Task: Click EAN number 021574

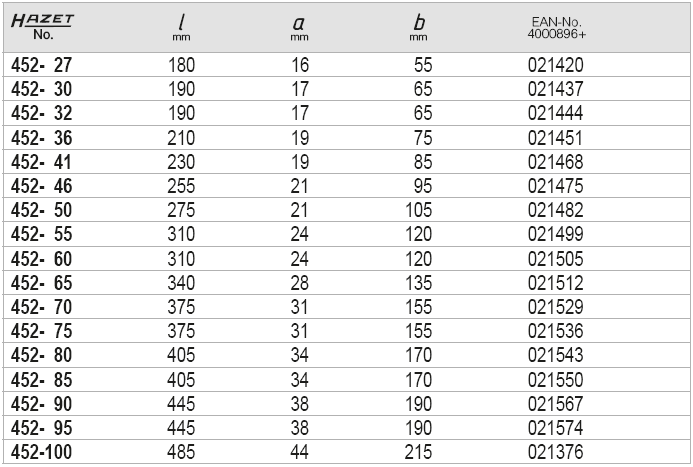Action: [556, 428]
